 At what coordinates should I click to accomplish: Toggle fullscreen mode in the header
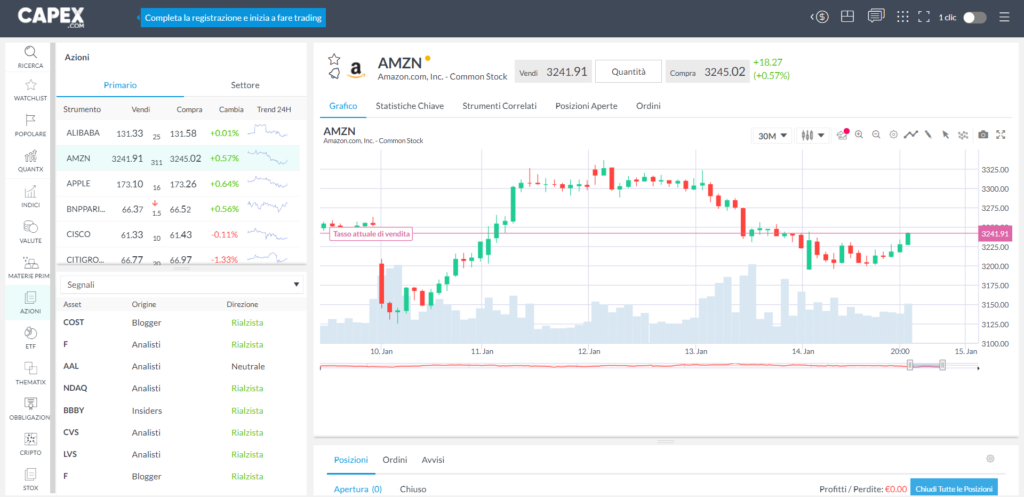(923, 17)
